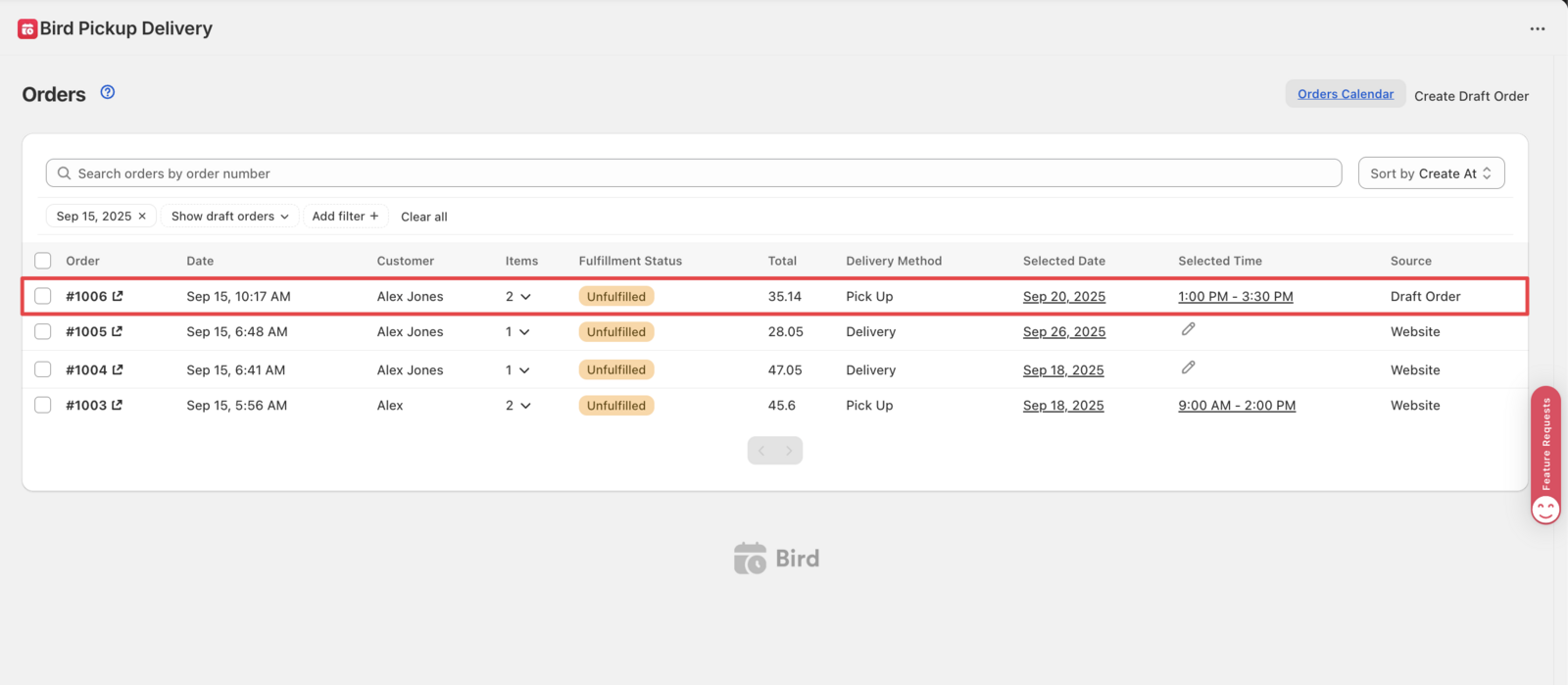Viewport: 1568px width, 685px height.
Task: Open the Sort by Create At dropdown
Action: tap(1431, 173)
